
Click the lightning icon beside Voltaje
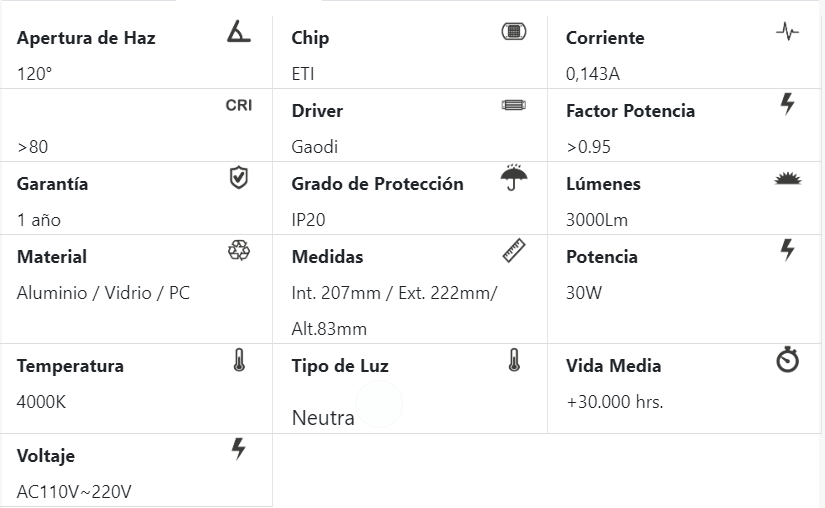click(x=238, y=449)
